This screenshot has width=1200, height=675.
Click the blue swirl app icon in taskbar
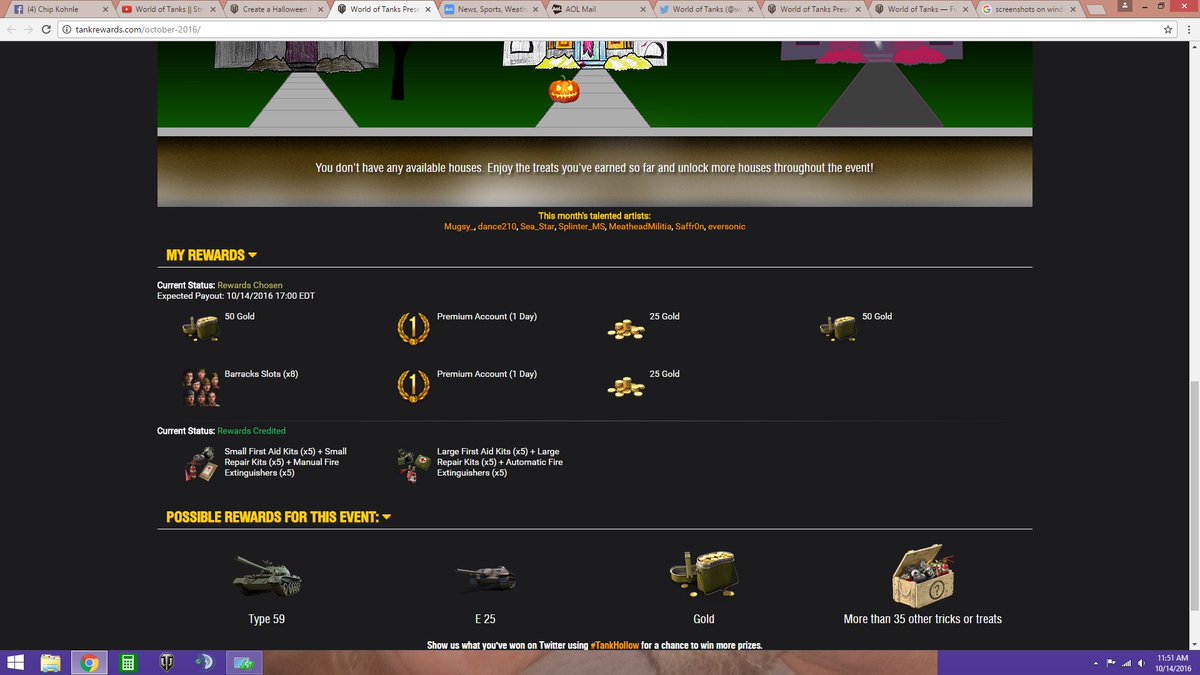coord(203,662)
